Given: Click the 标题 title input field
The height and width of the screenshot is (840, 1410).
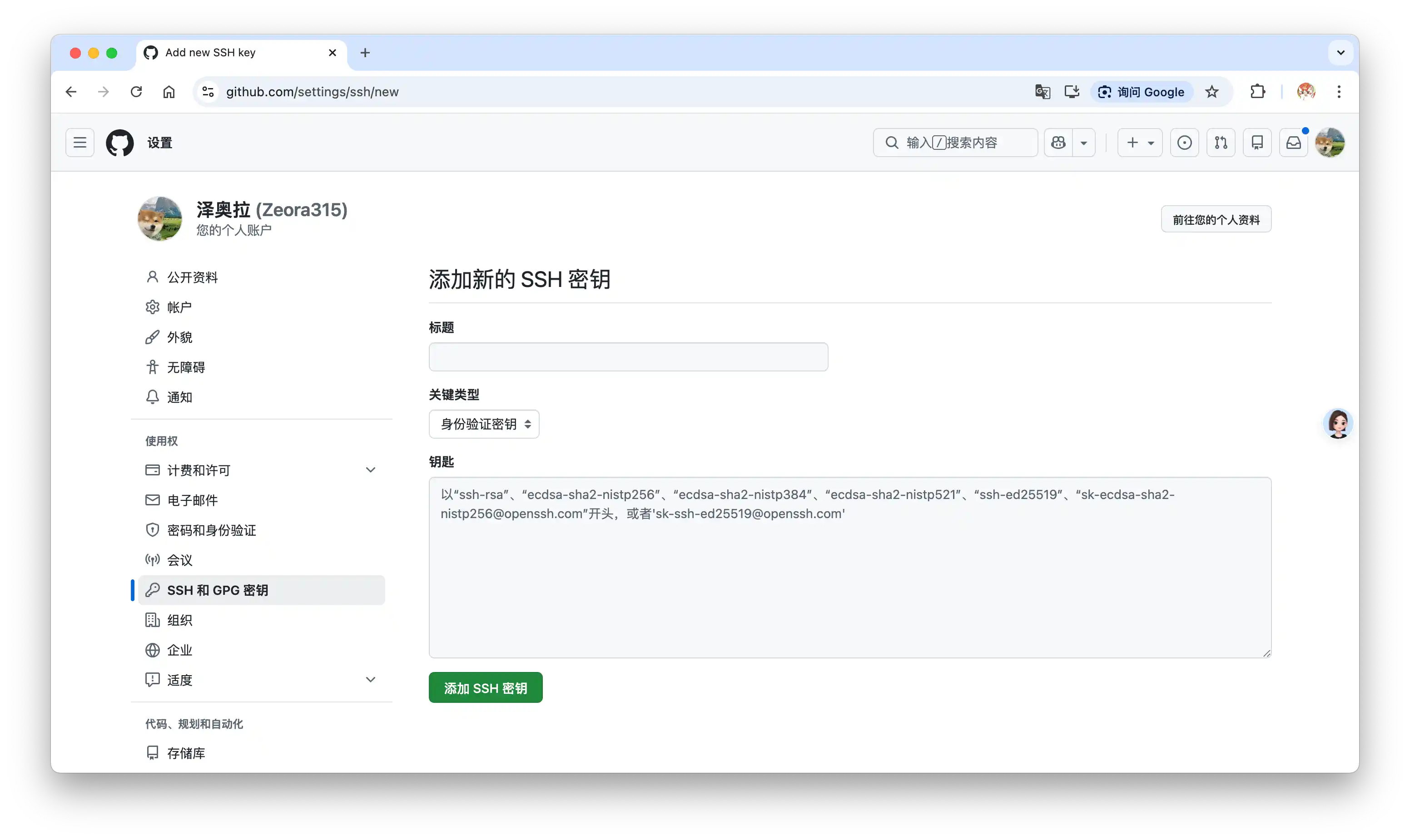Looking at the screenshot, I should tap(628, 356).
